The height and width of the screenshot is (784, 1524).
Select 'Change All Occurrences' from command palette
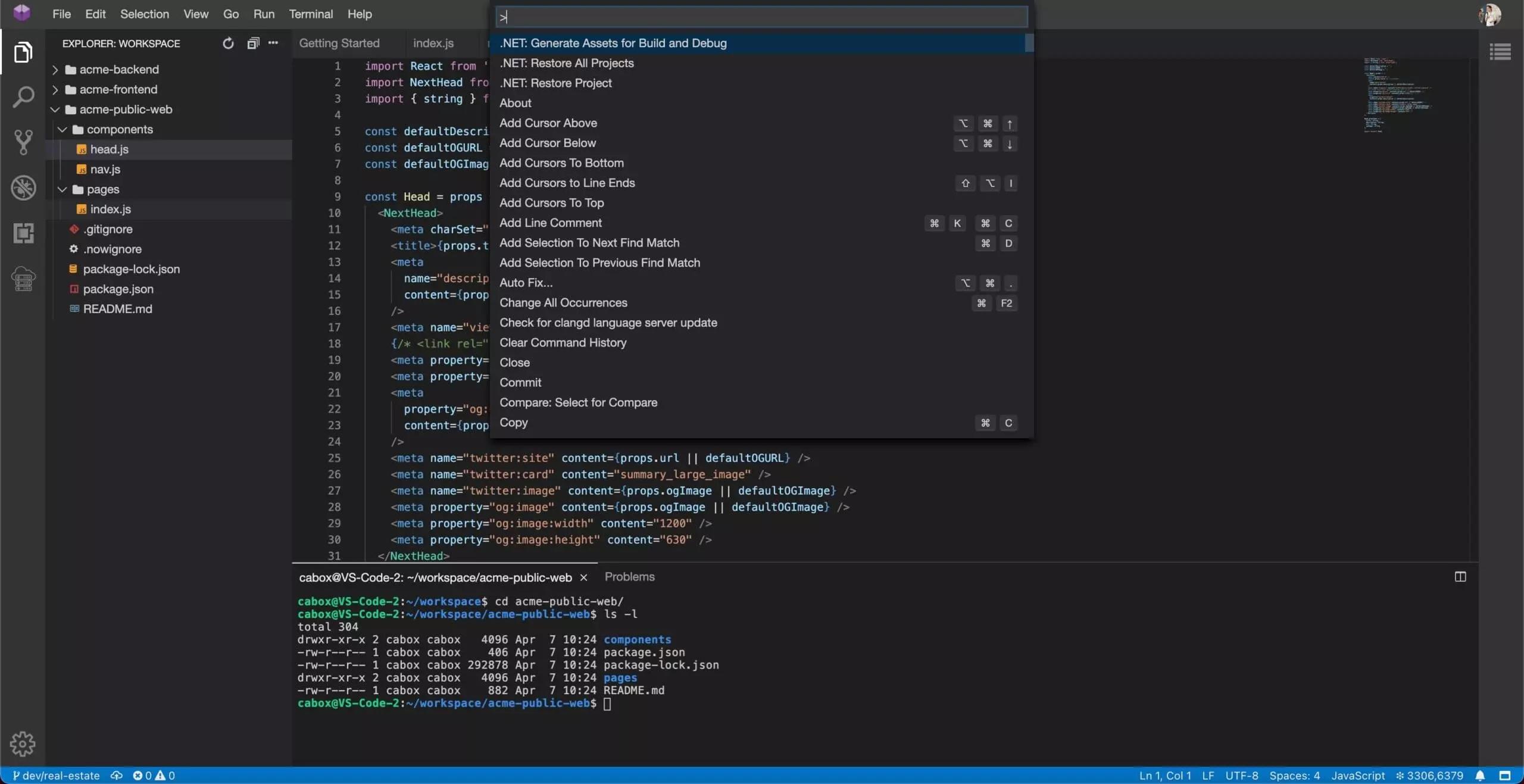click(x=563, y=303)
